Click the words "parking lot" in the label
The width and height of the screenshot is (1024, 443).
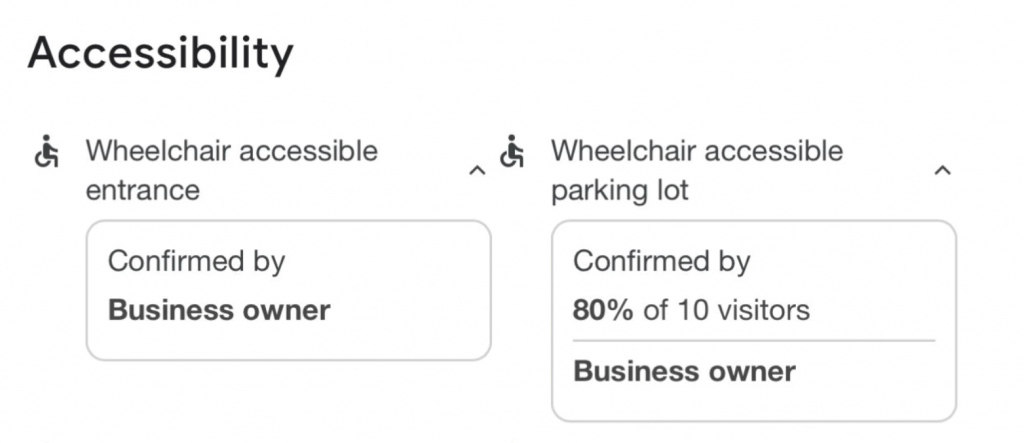(x=620, y=189)
